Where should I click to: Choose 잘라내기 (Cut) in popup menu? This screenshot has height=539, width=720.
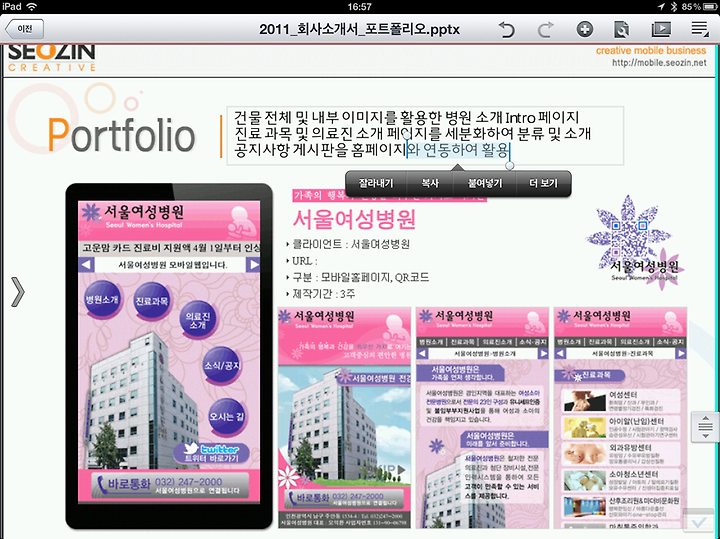pos(376,183)
